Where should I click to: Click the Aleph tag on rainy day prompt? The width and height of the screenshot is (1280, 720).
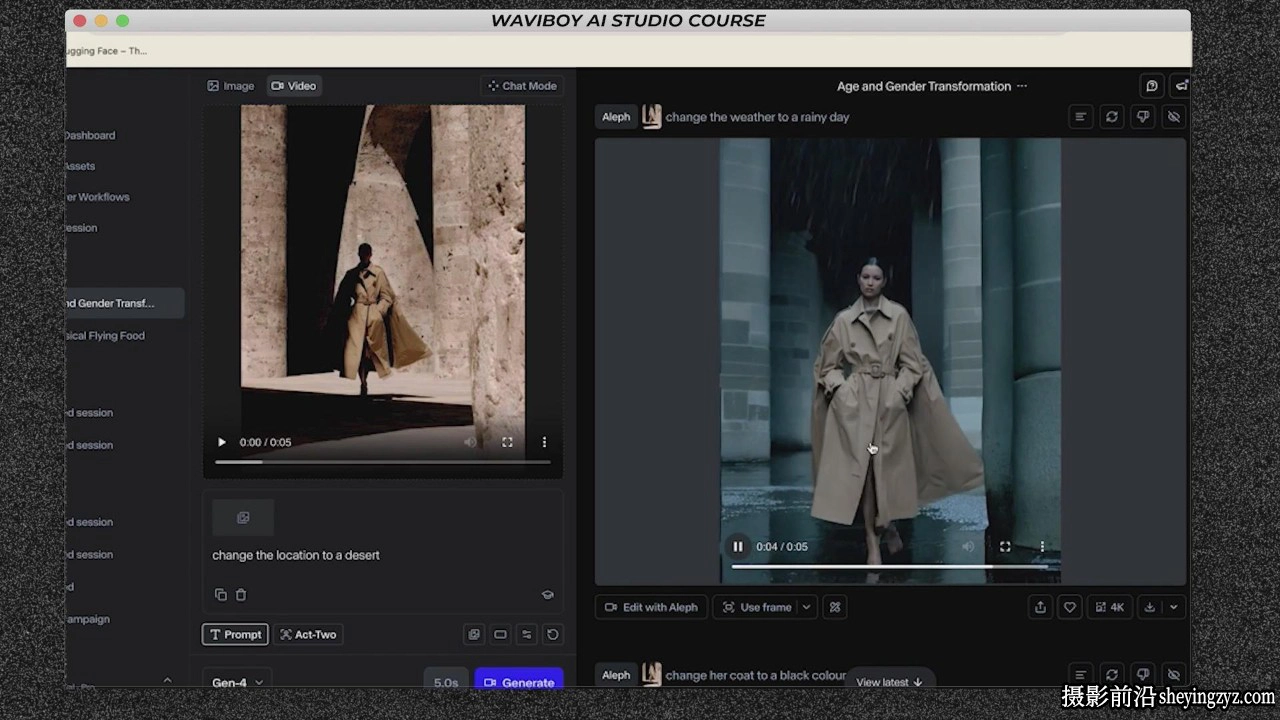point(616,117)
